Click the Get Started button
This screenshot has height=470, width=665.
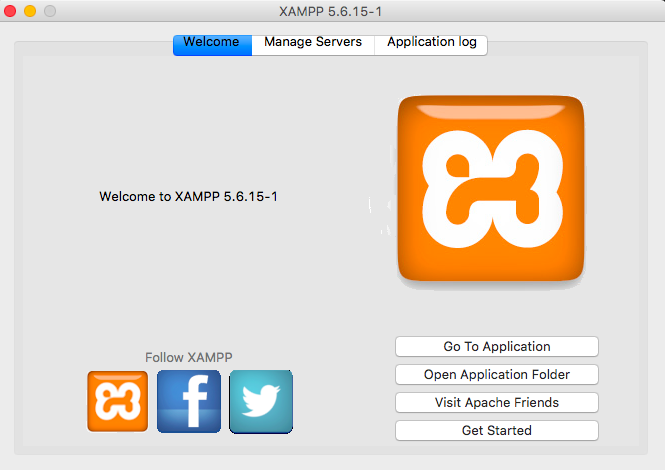click(x=497, y=431)
